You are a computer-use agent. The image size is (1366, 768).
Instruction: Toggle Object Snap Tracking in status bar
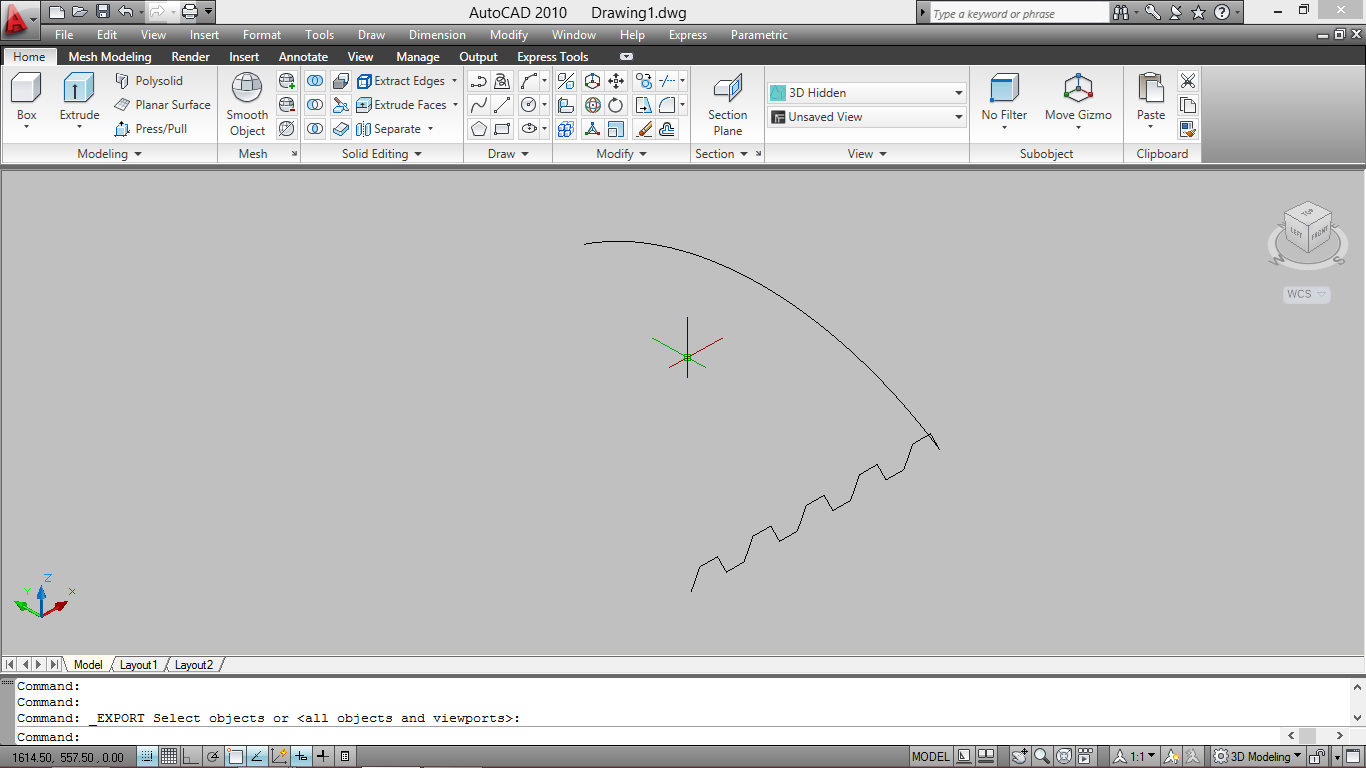(x=257, y=757)
